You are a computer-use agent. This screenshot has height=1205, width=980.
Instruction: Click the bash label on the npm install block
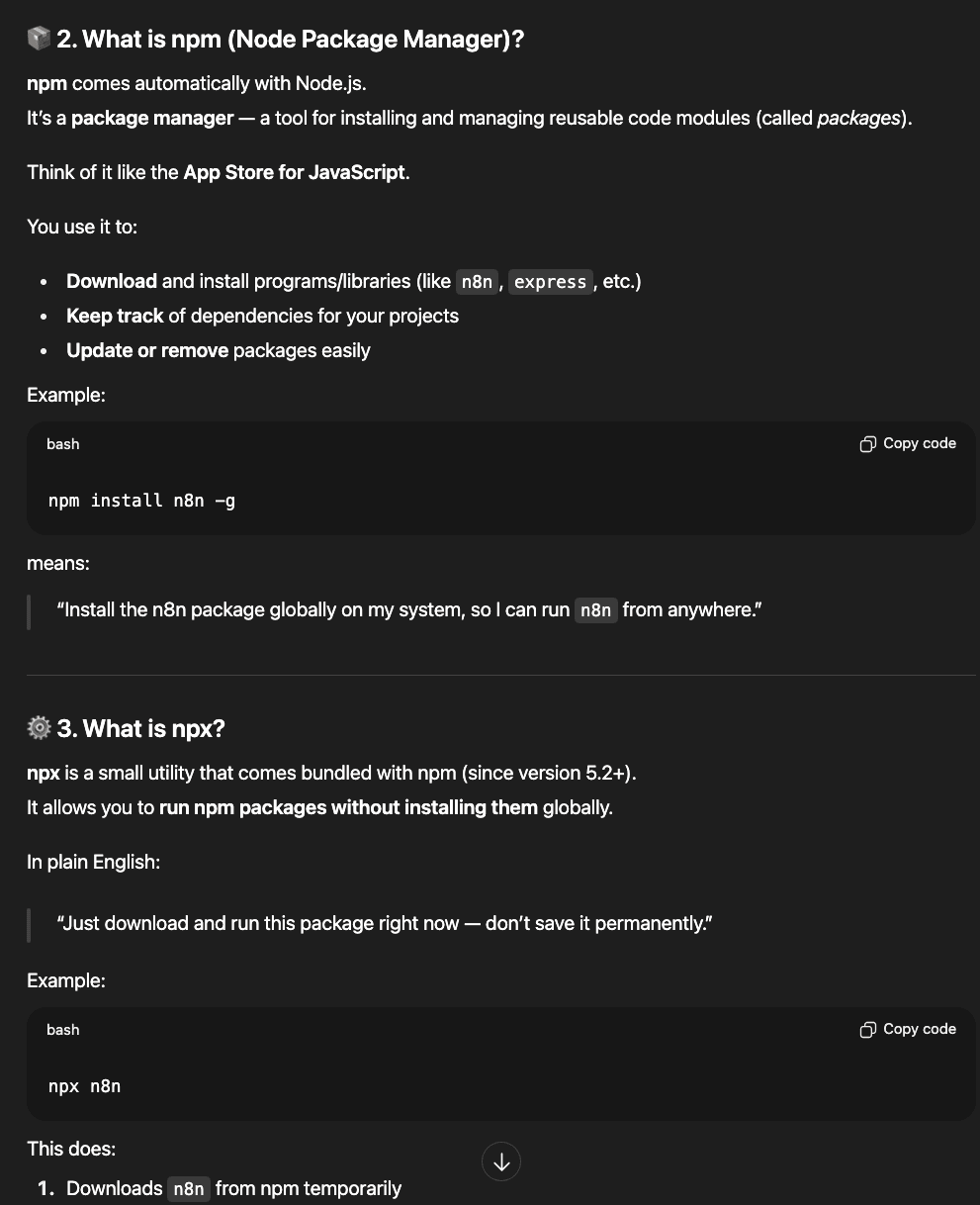[x=62, y=444]
